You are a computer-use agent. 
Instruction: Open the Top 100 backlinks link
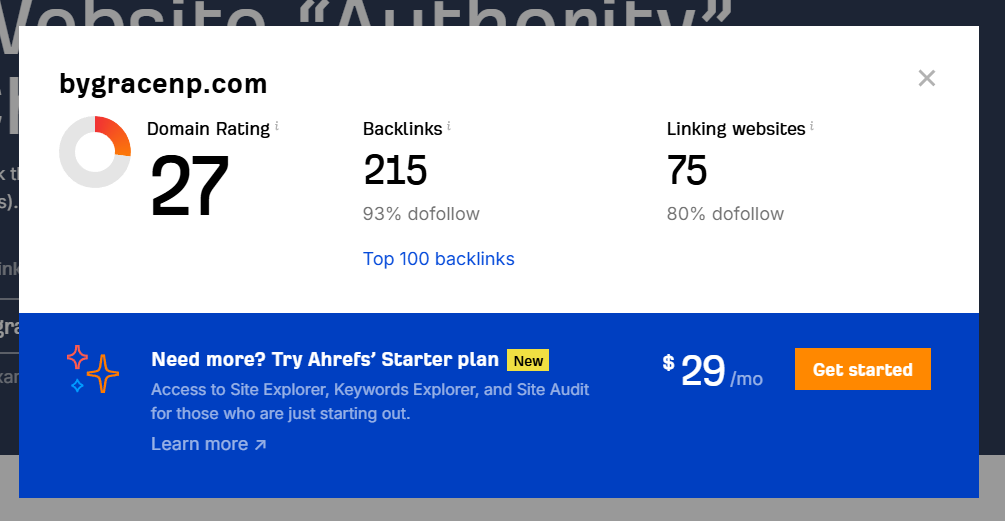[438, 259]
